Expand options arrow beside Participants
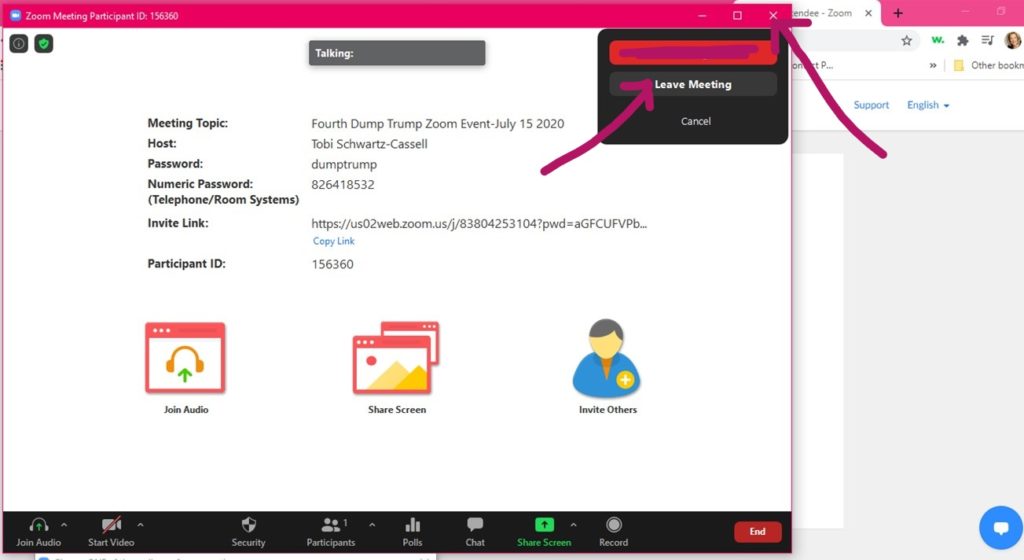Image resolution: width=1024 pixels, height=560 pixels. click(x=372, y=524)
